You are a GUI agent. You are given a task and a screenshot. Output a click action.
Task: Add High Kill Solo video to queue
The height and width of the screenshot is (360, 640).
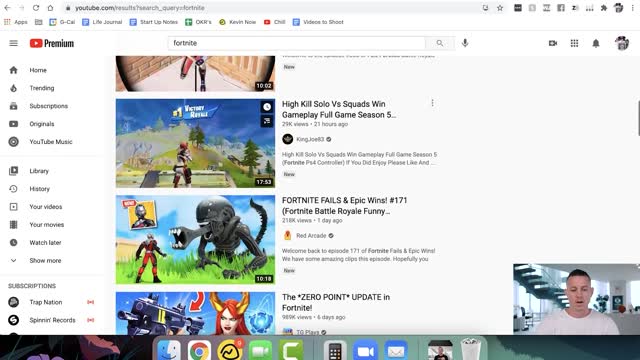point(267,121)
